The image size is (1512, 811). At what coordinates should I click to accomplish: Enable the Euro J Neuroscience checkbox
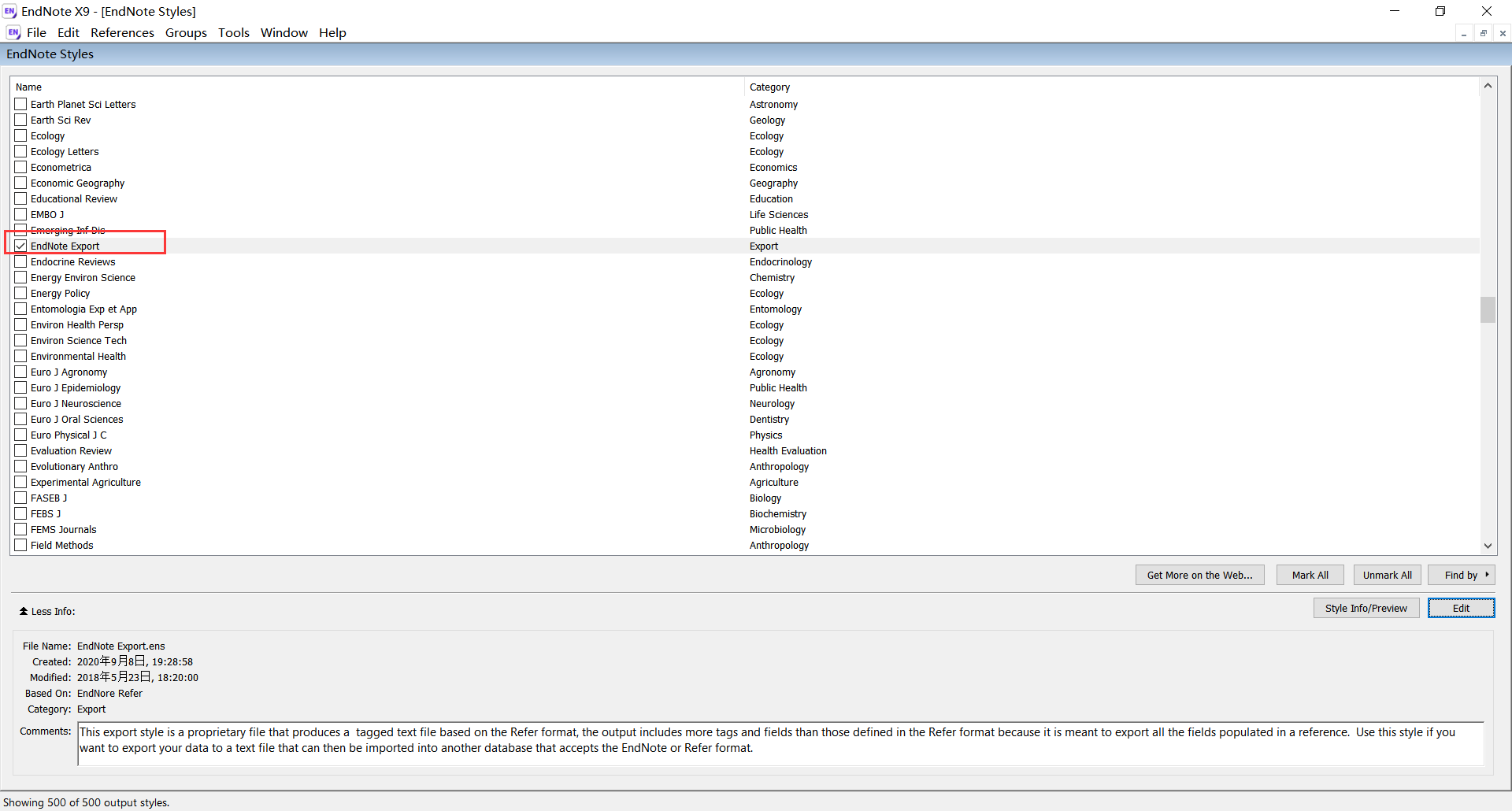pyautogui.click(x=20, y=403)
